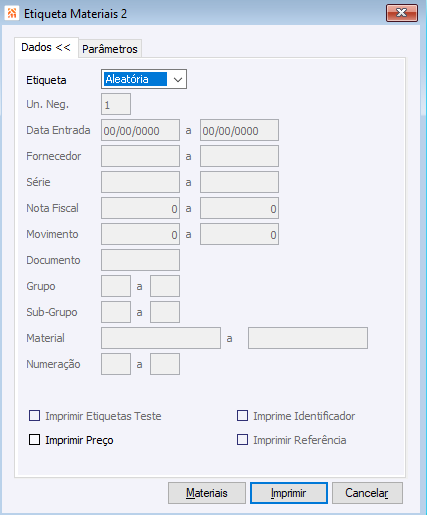Open the Materiais button
The height and width of the screenshot is (515, 427).
tap(207, 493)
